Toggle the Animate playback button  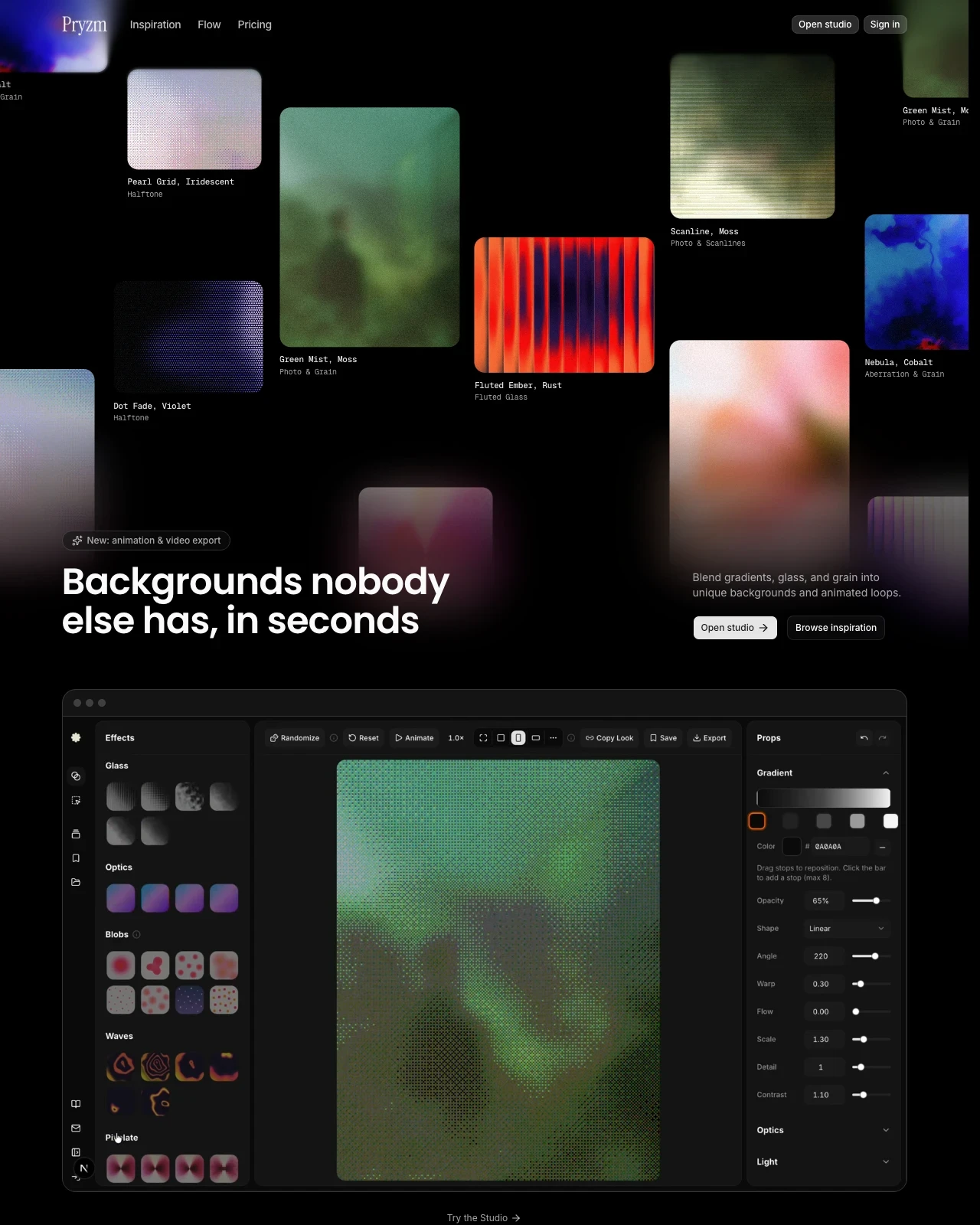pyautogui.click(x=414, y=738)
